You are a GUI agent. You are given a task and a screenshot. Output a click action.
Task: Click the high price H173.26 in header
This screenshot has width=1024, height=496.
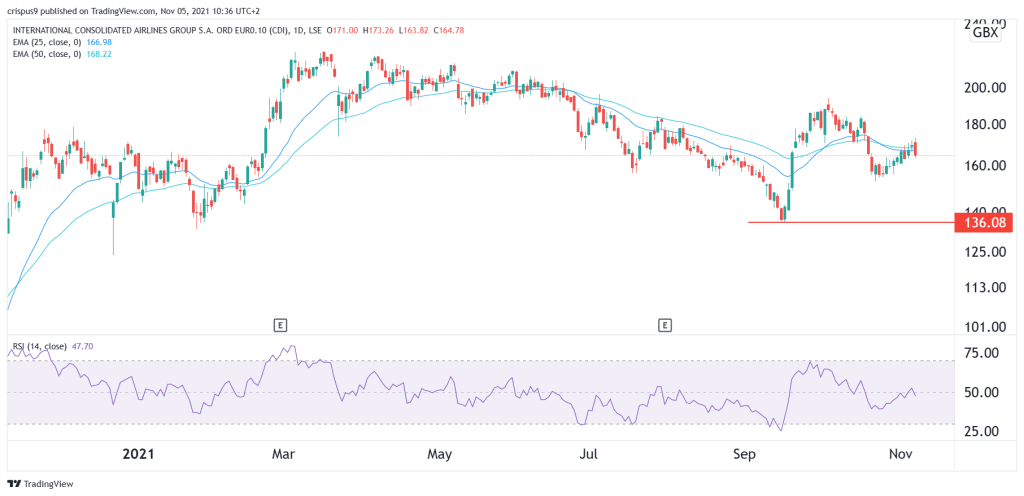coord(376,31)
